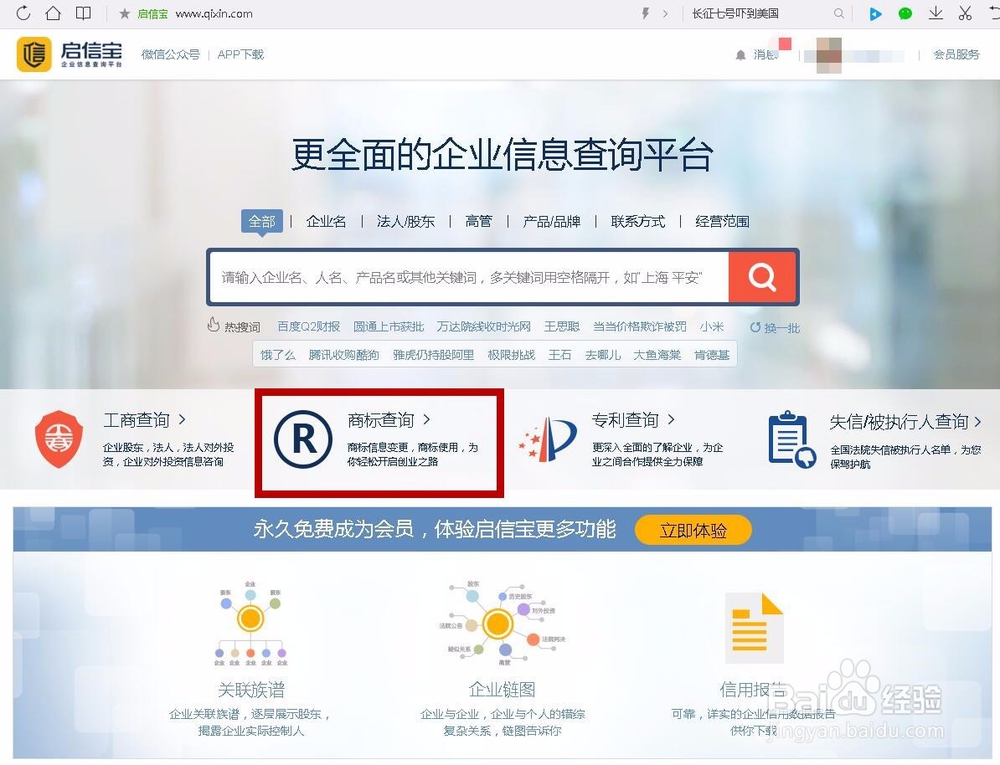Click the orange search magnifier button
The image size is (1000, 765).
(762, 277)
